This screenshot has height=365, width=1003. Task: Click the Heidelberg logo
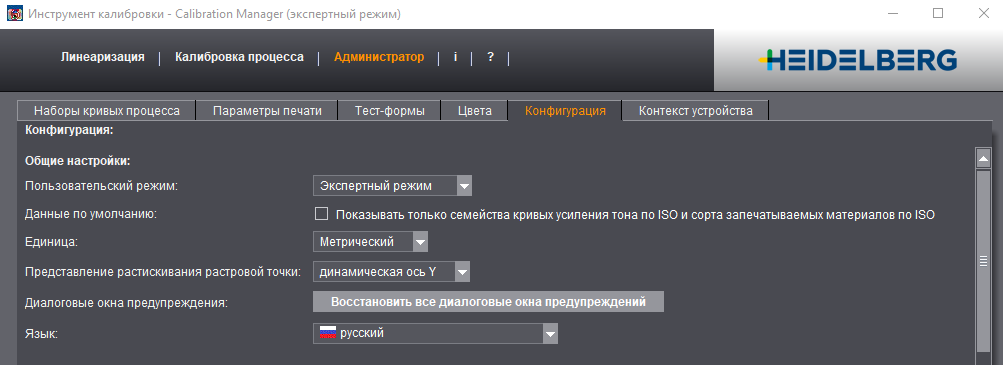[858, 60]
